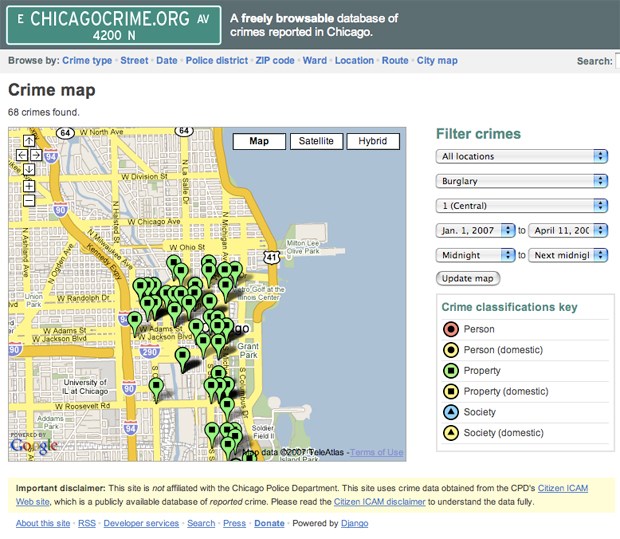The image size is (620, 539).
Task: Open the 1 (Central) district dropdown
Action: (x=522, y=206)
